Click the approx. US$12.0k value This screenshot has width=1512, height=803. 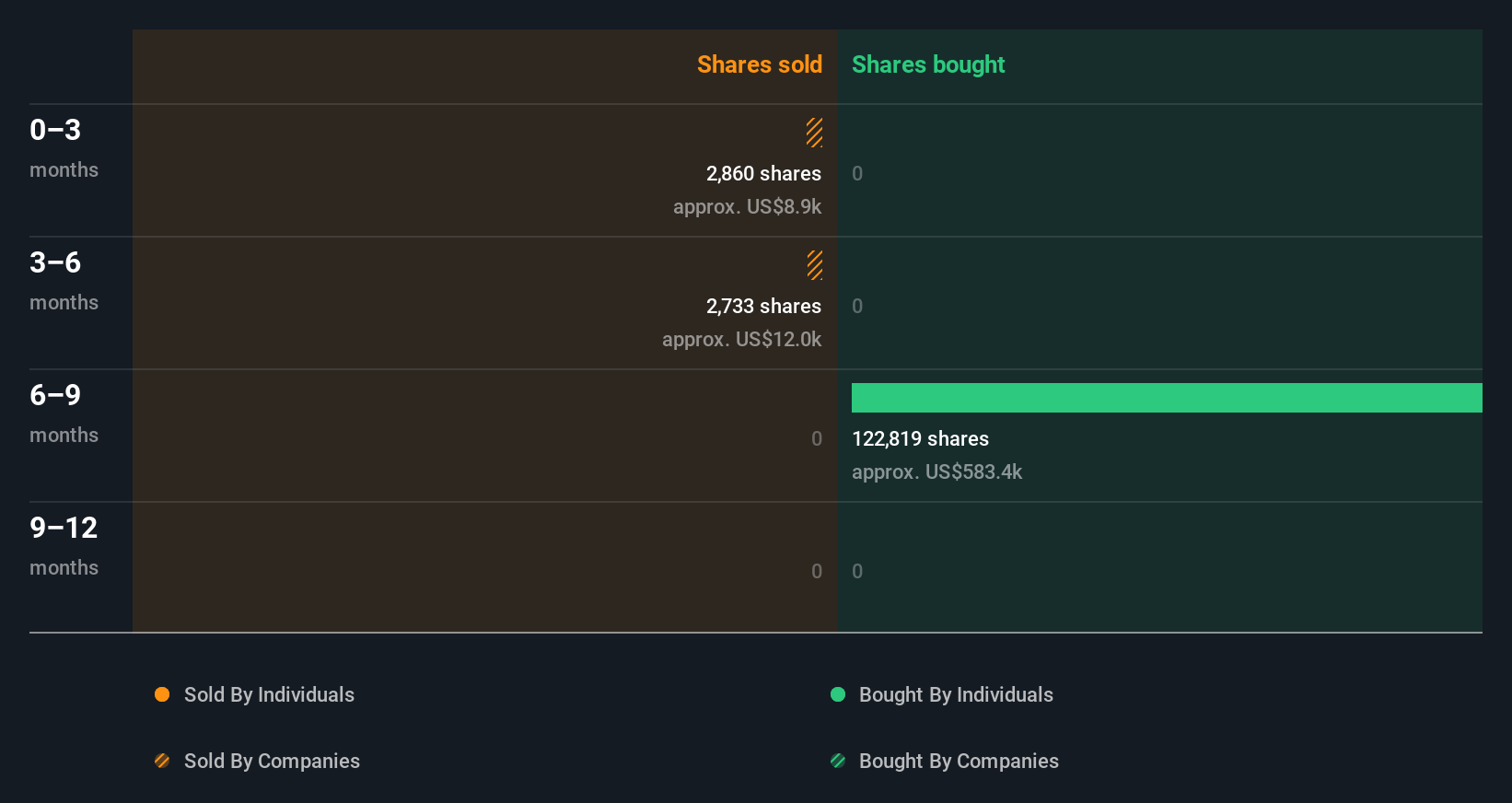(741, 339)
